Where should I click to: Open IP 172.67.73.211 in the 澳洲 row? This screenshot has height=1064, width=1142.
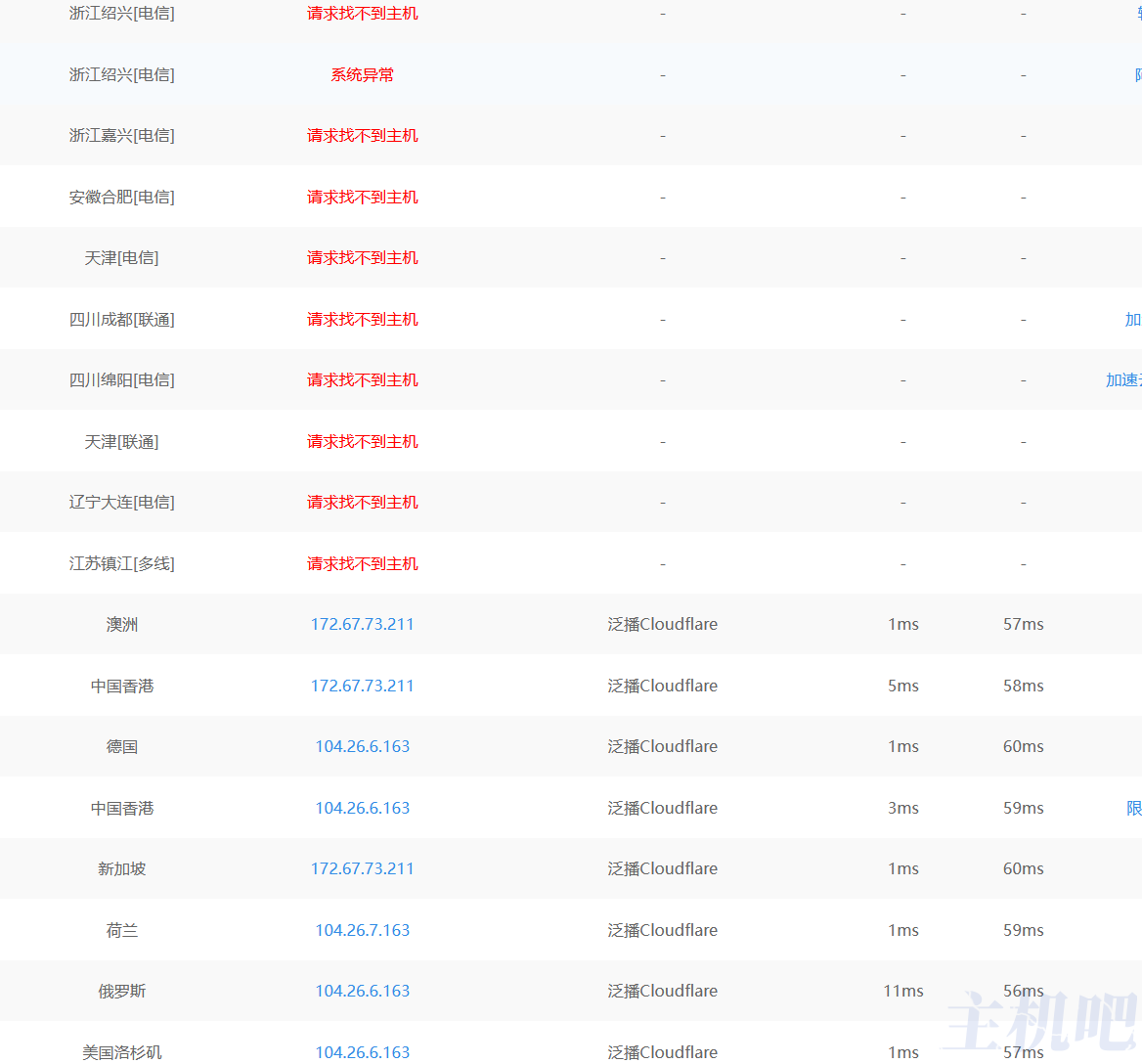click(x=362, y=624)
